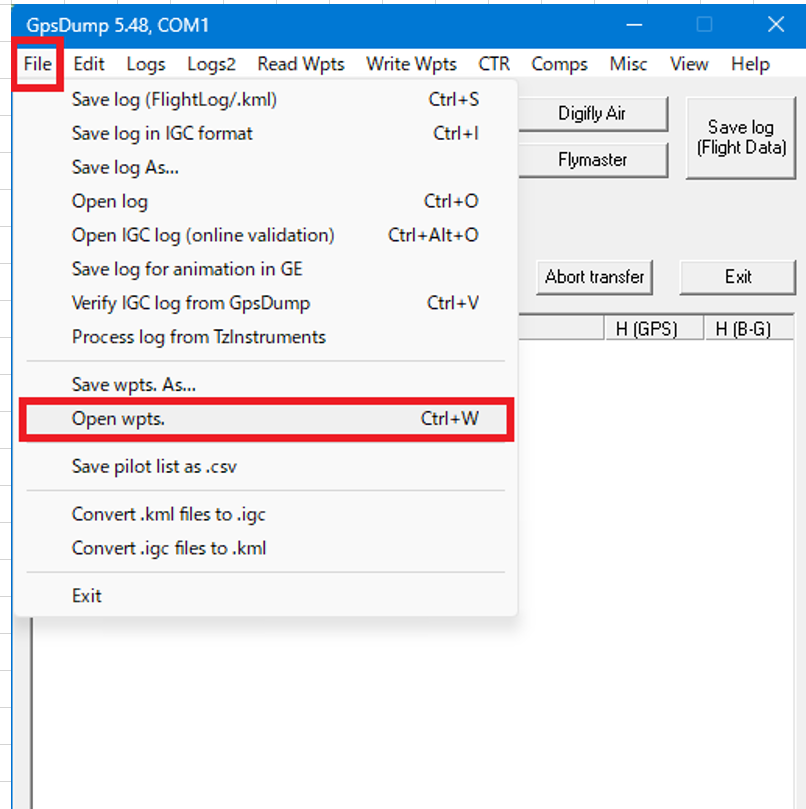Open the Logs2 menu
Image resolution: width=806 pixels, height=809 pixels.
(211, 64)
